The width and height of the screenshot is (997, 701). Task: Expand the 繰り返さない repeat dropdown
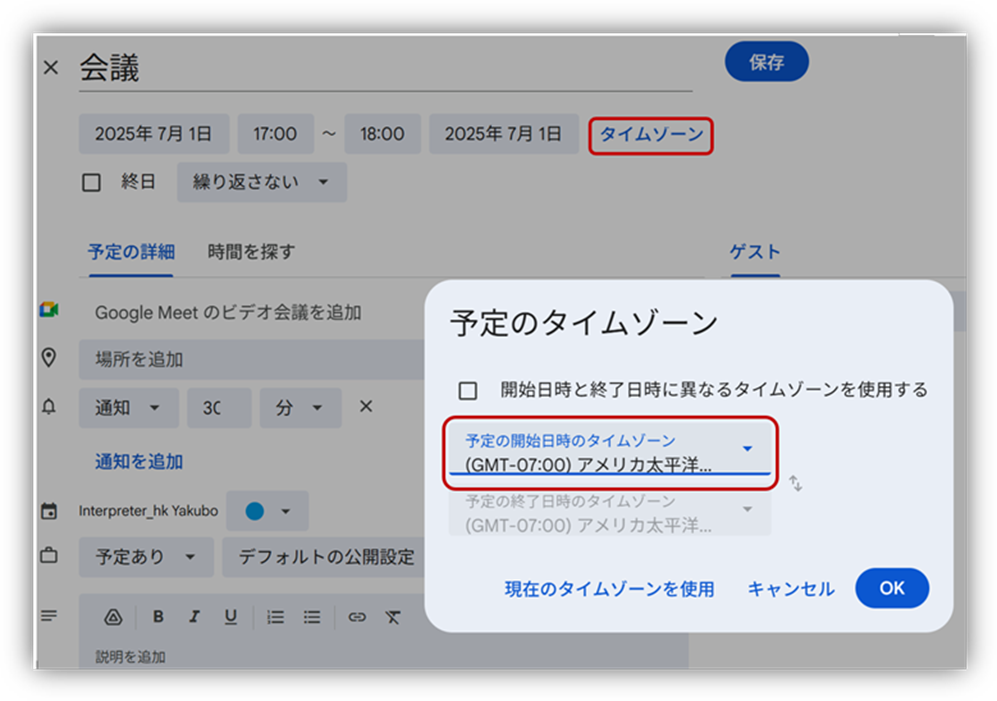coord(261,182)
